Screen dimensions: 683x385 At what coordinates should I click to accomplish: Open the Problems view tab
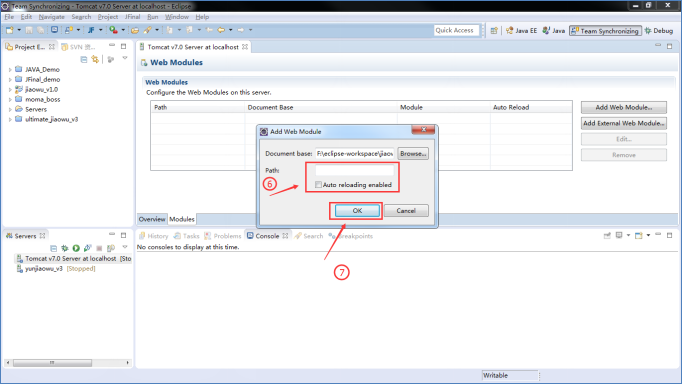pos(223,236)
